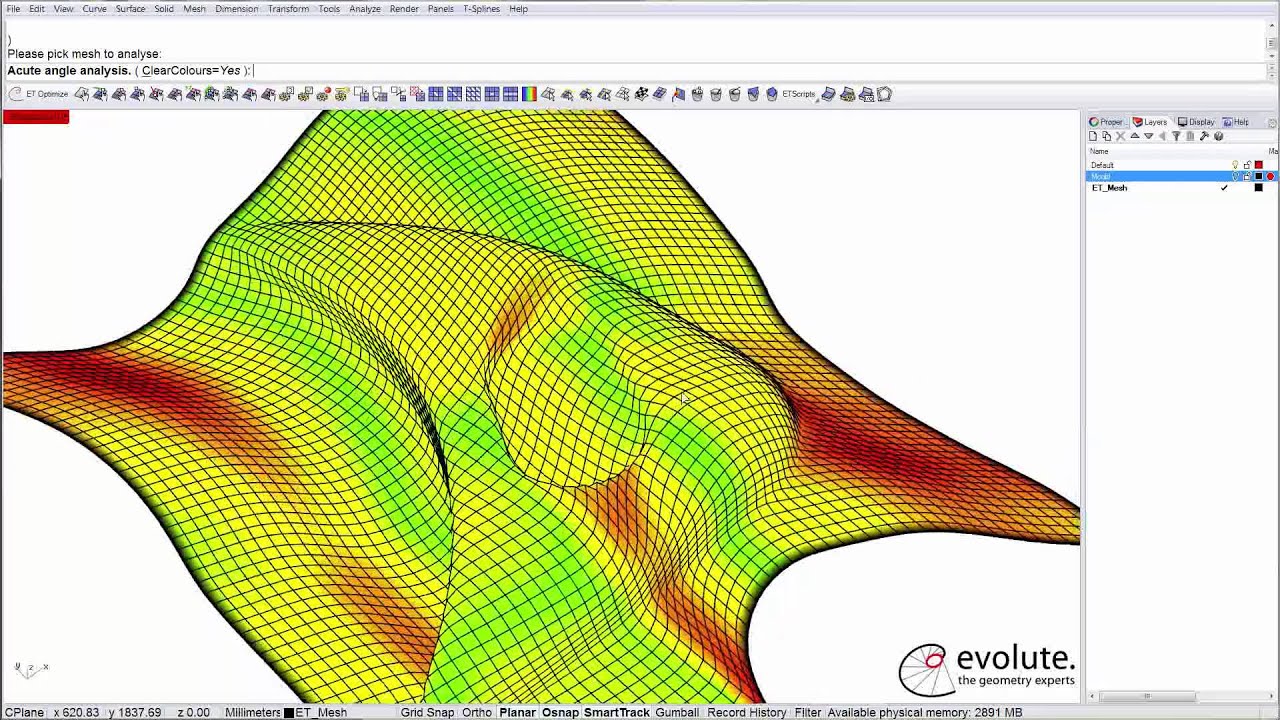Toggle Gumball in status bar
This screenshot has width=1280, height=720.
[677, 712]
